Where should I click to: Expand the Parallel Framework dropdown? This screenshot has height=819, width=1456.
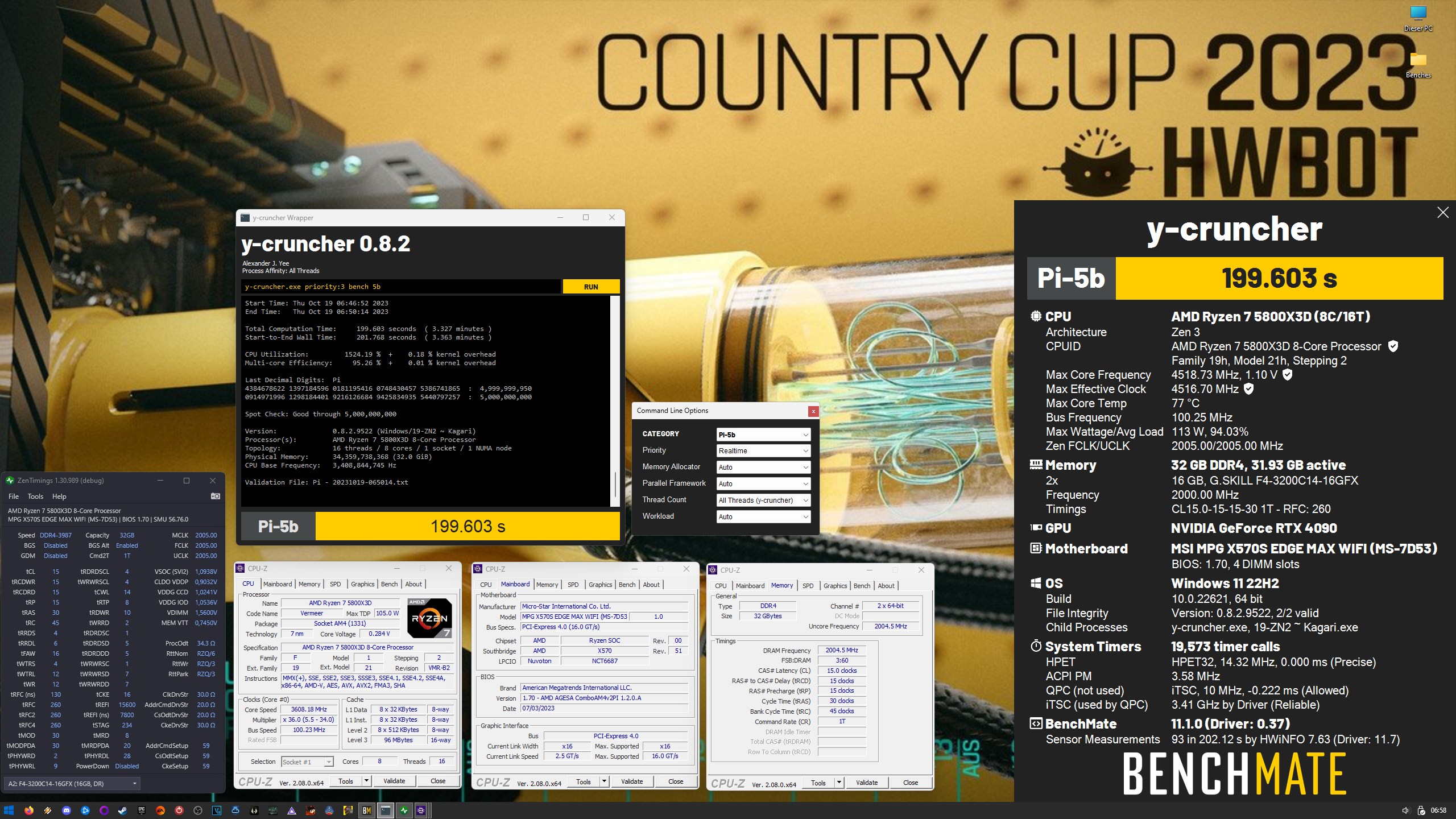(x=763, y=483)
